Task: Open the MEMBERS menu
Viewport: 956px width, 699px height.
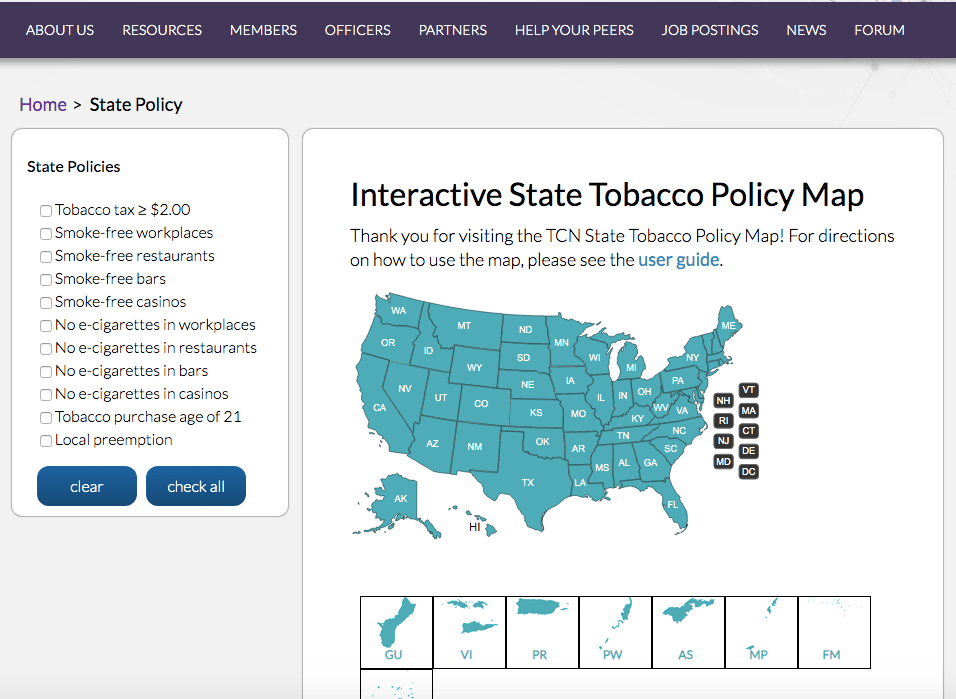Action: pos(263,30)
